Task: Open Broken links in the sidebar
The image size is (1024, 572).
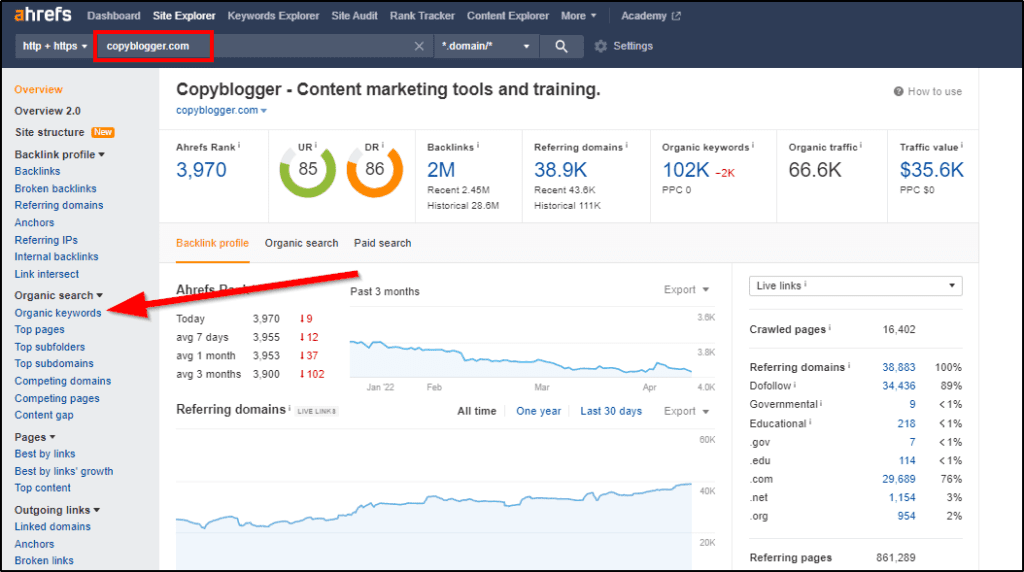Action: pyautogui.click(x=44, y=560)
